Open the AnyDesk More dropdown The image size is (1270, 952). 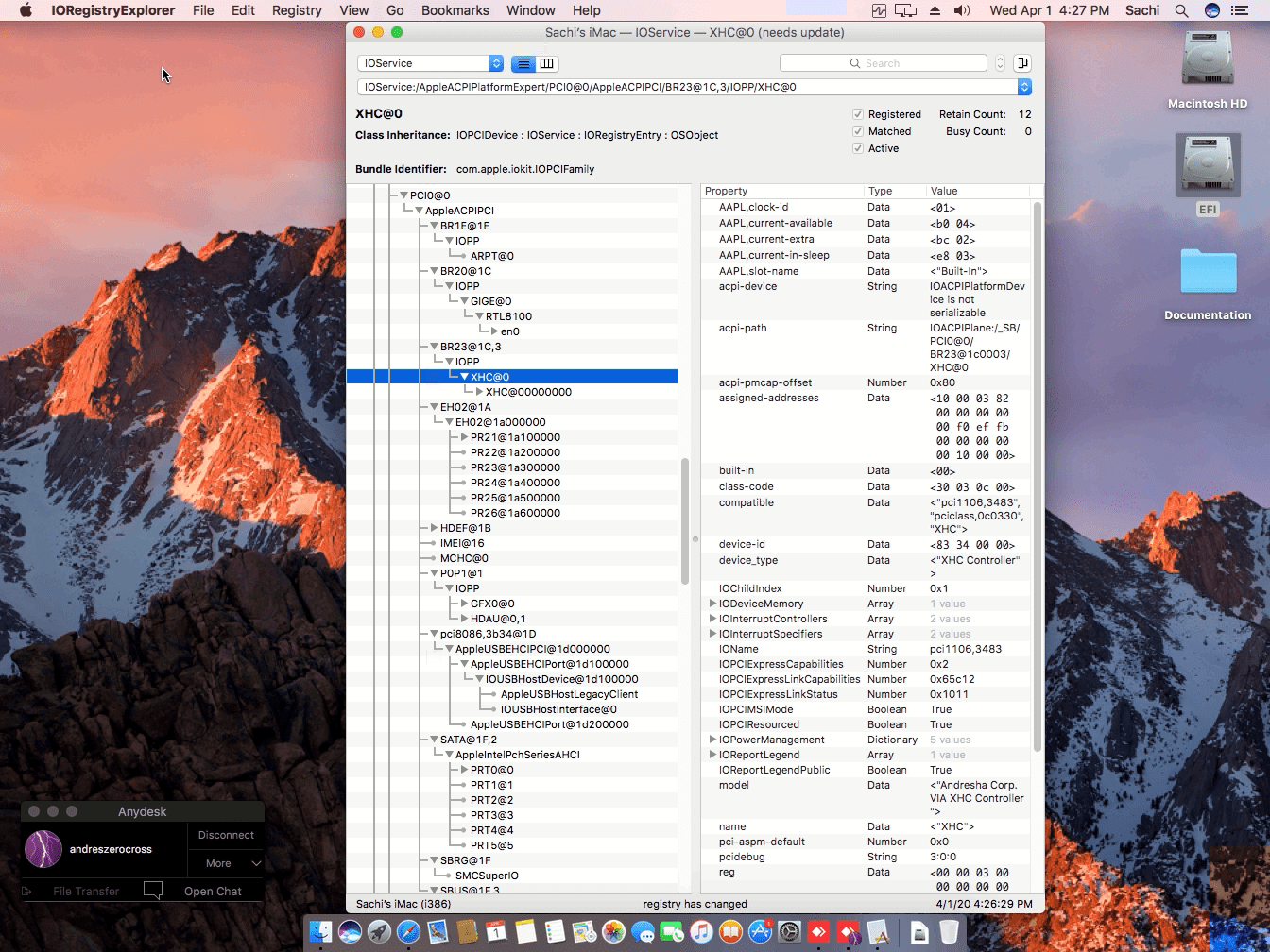(x=226, y=863)
